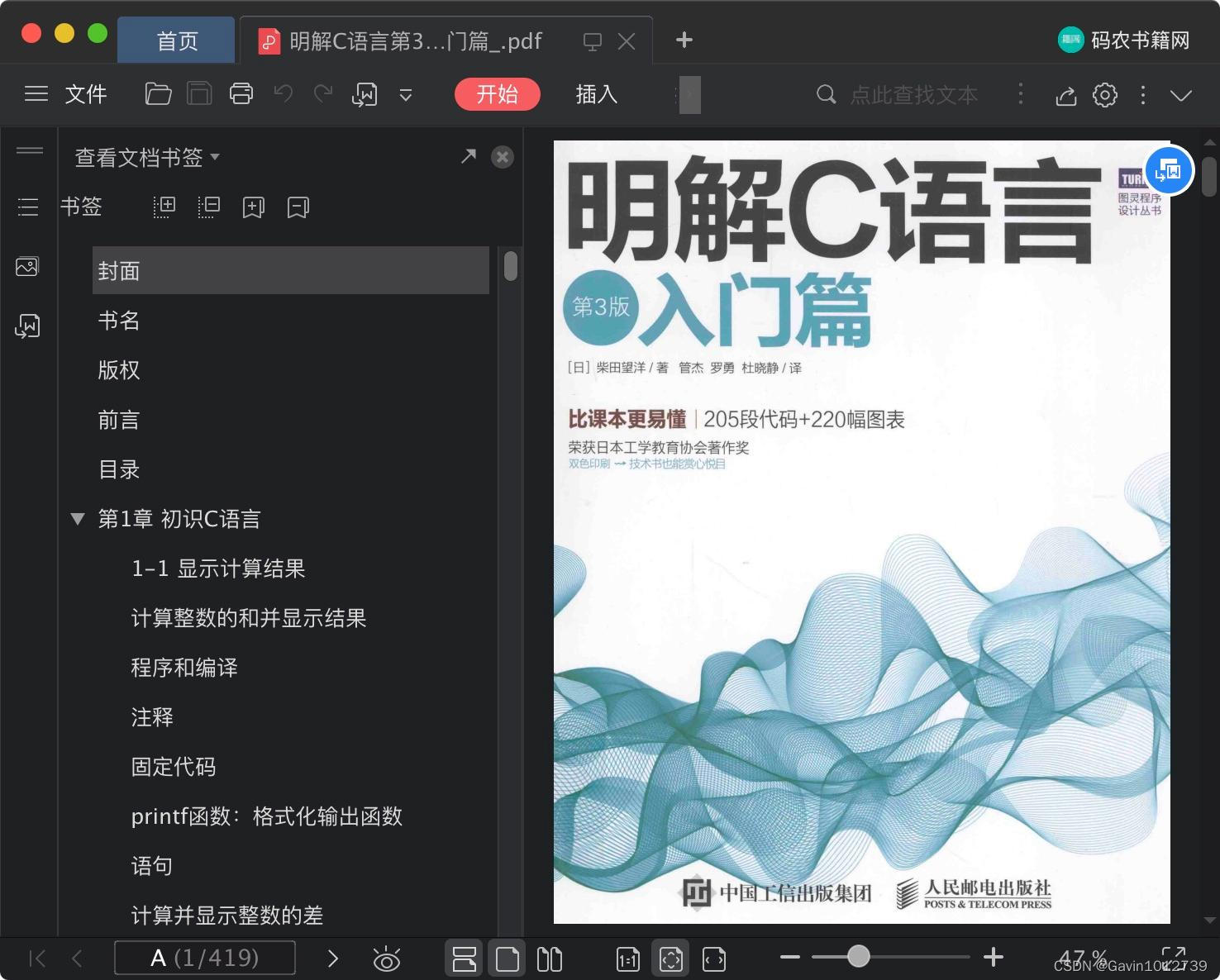Image resolution: width=1220 pixels, height=980 pixels.
Task: Click the redo arrow icon
Action: (323, 94)
